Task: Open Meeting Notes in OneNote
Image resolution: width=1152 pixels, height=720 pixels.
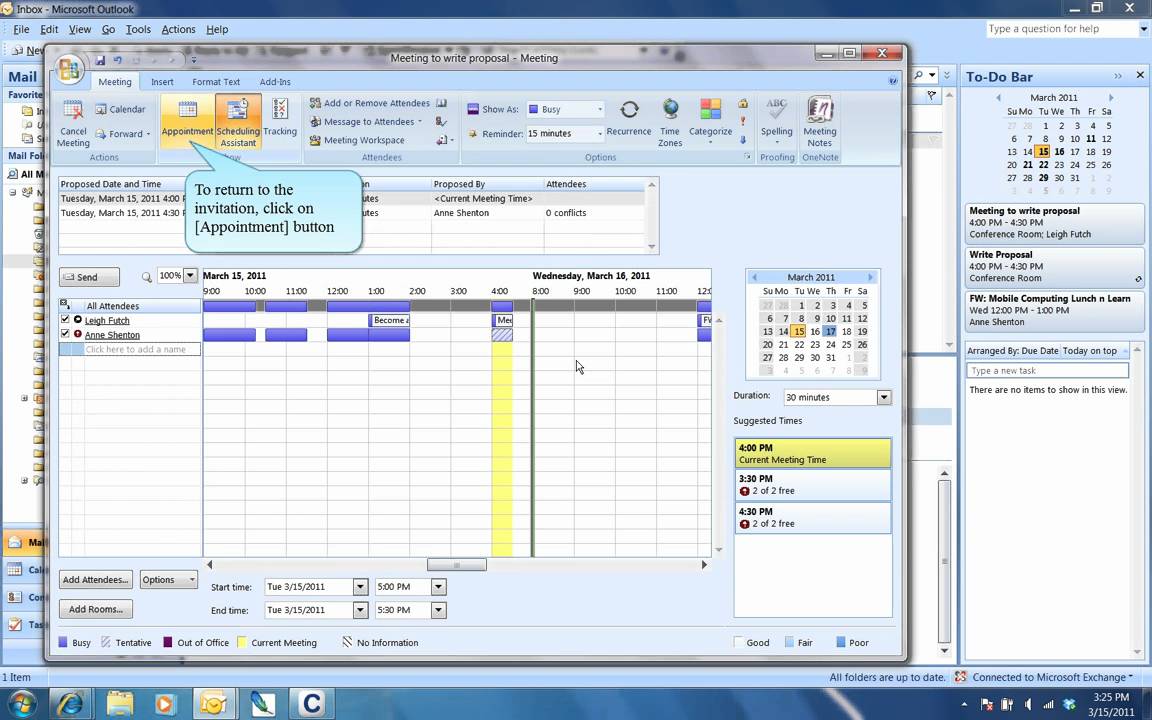Action: point(820,123)
